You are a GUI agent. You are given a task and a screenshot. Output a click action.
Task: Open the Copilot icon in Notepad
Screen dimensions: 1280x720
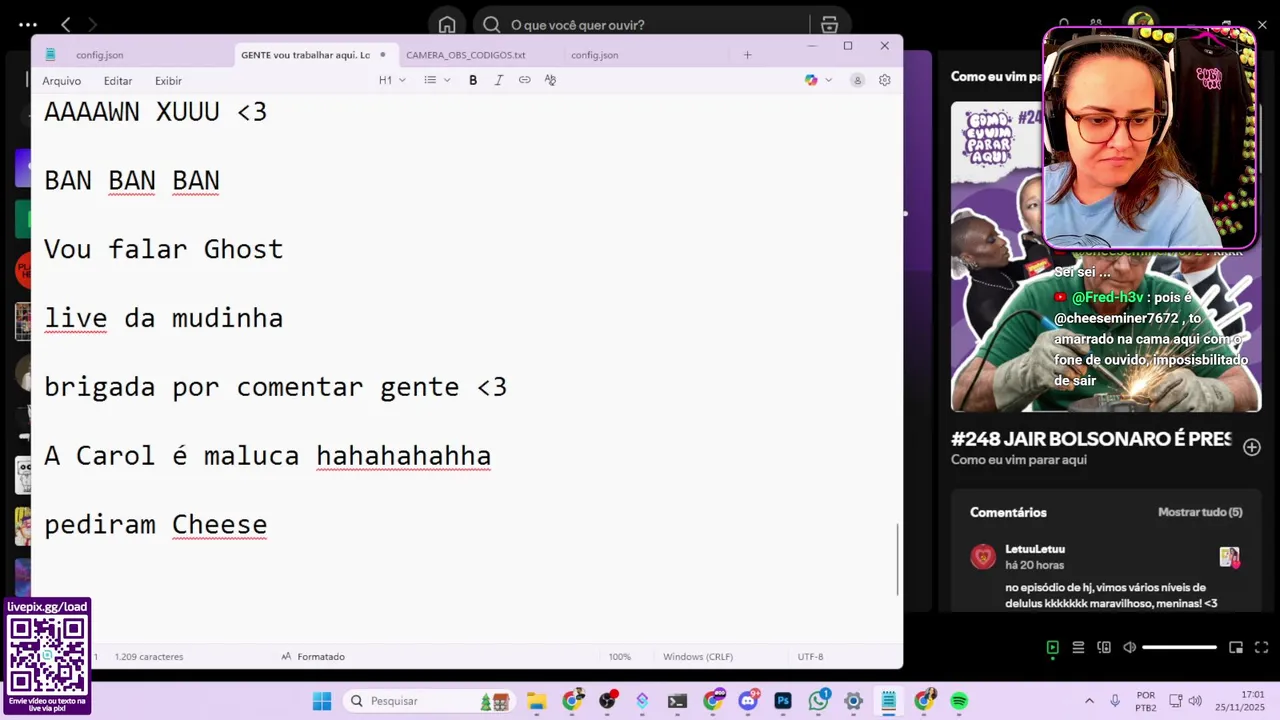[x=811, y=80]
